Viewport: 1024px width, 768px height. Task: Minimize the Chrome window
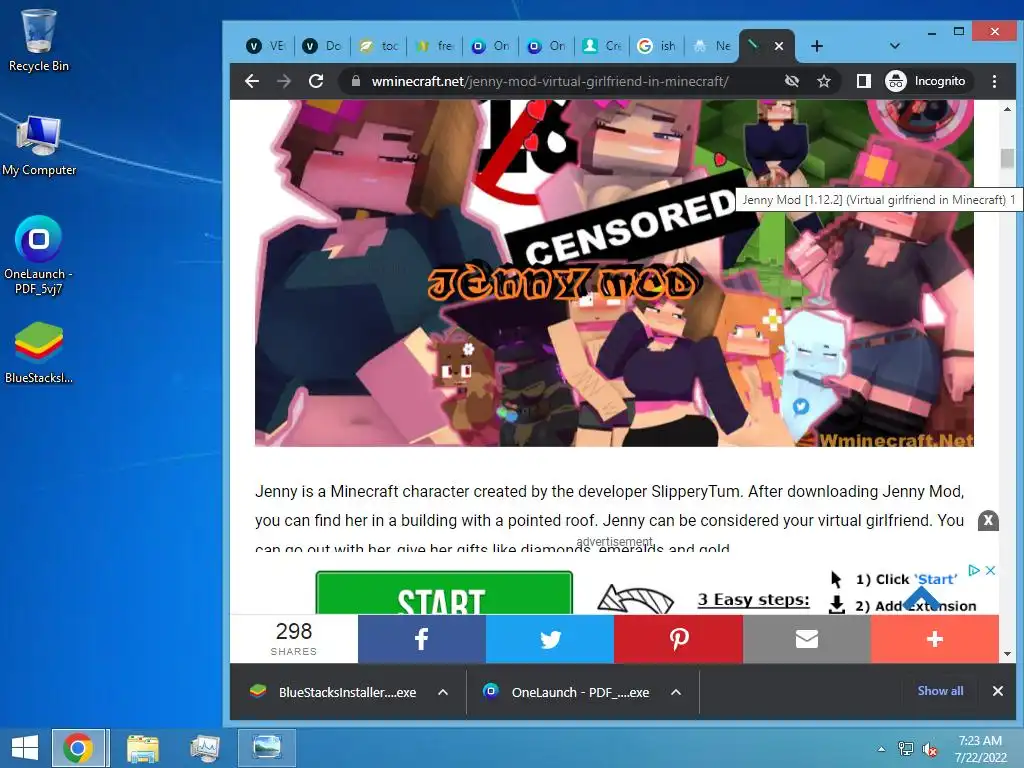[x=932, y=33]
